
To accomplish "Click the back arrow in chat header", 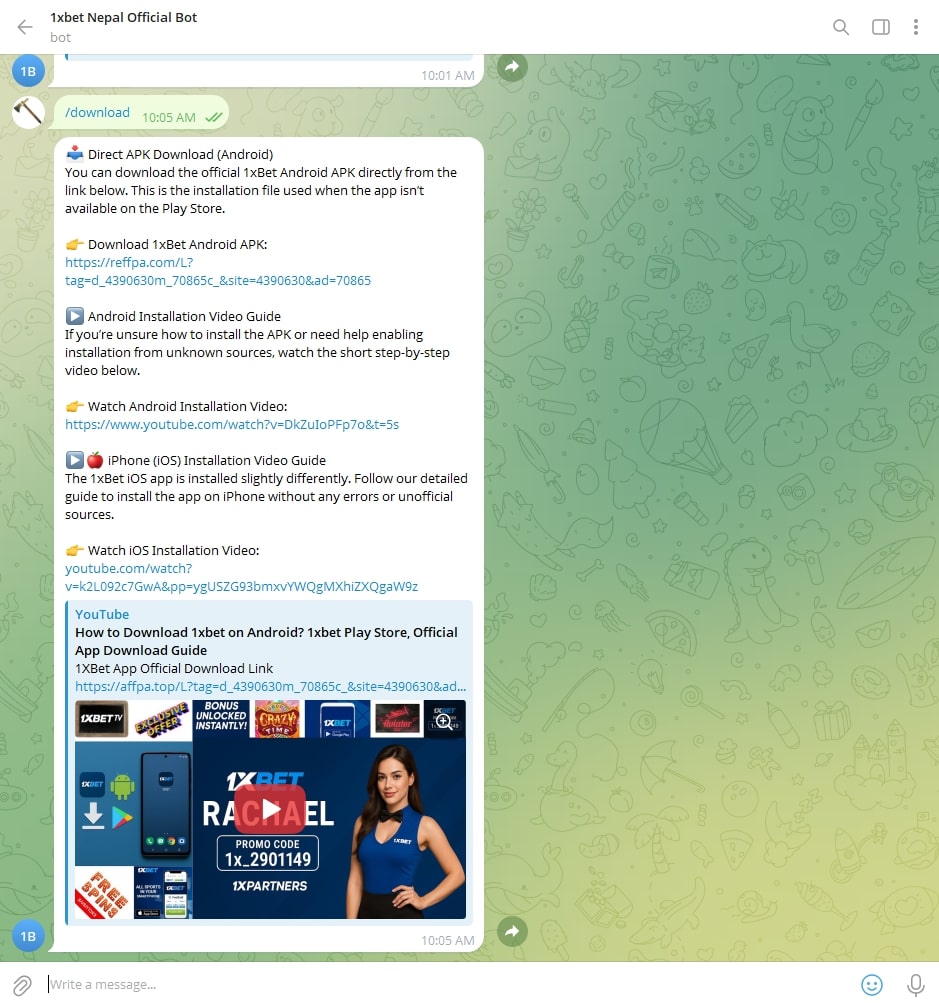I will pyautogui.click(x=25, y=27).
